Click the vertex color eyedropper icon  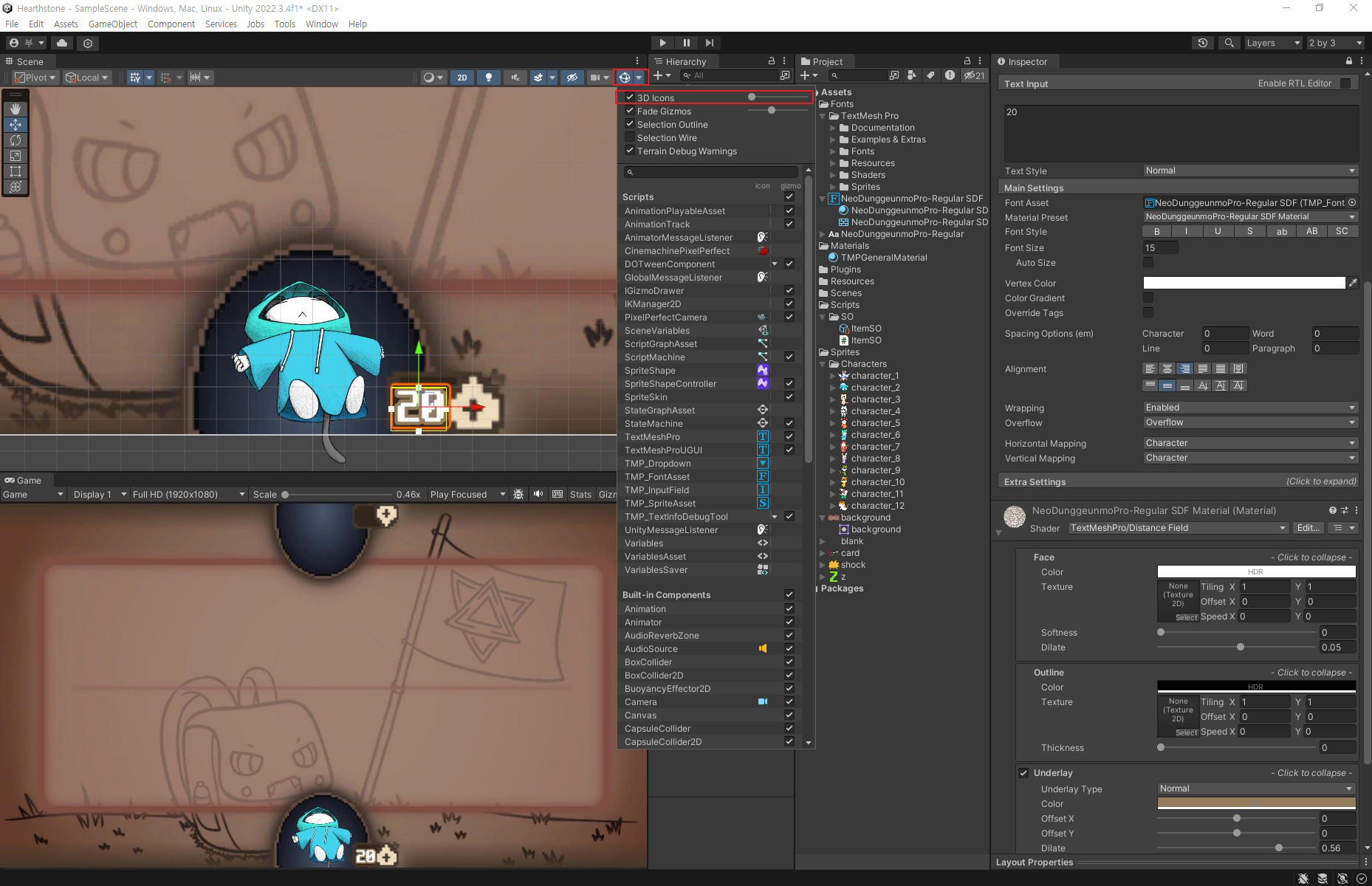tap(1353, 283)
